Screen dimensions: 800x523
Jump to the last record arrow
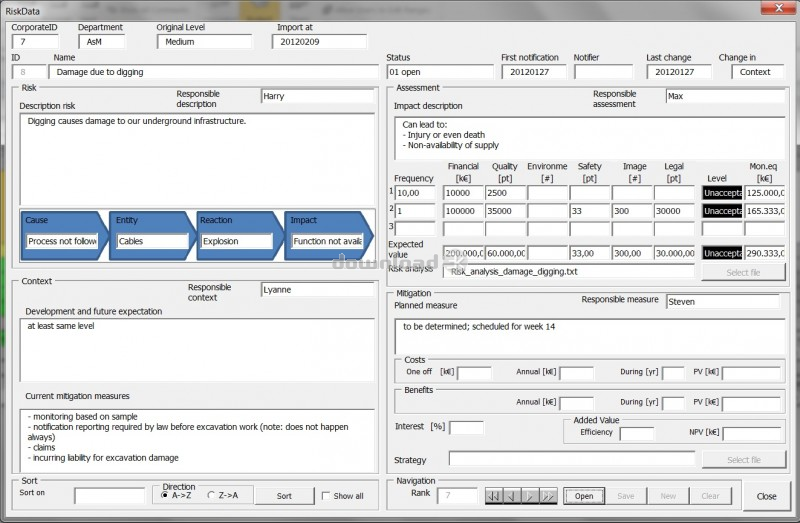tap(547, 495)
